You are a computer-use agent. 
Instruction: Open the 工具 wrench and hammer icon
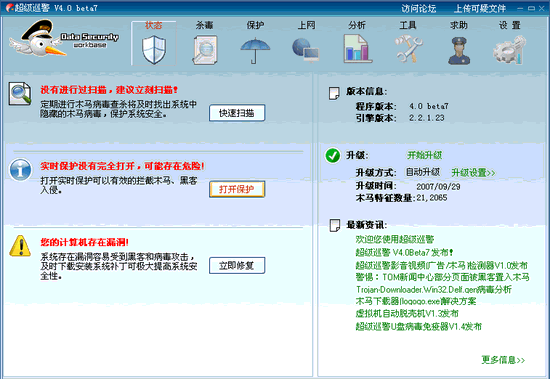(x=408, y=49)
